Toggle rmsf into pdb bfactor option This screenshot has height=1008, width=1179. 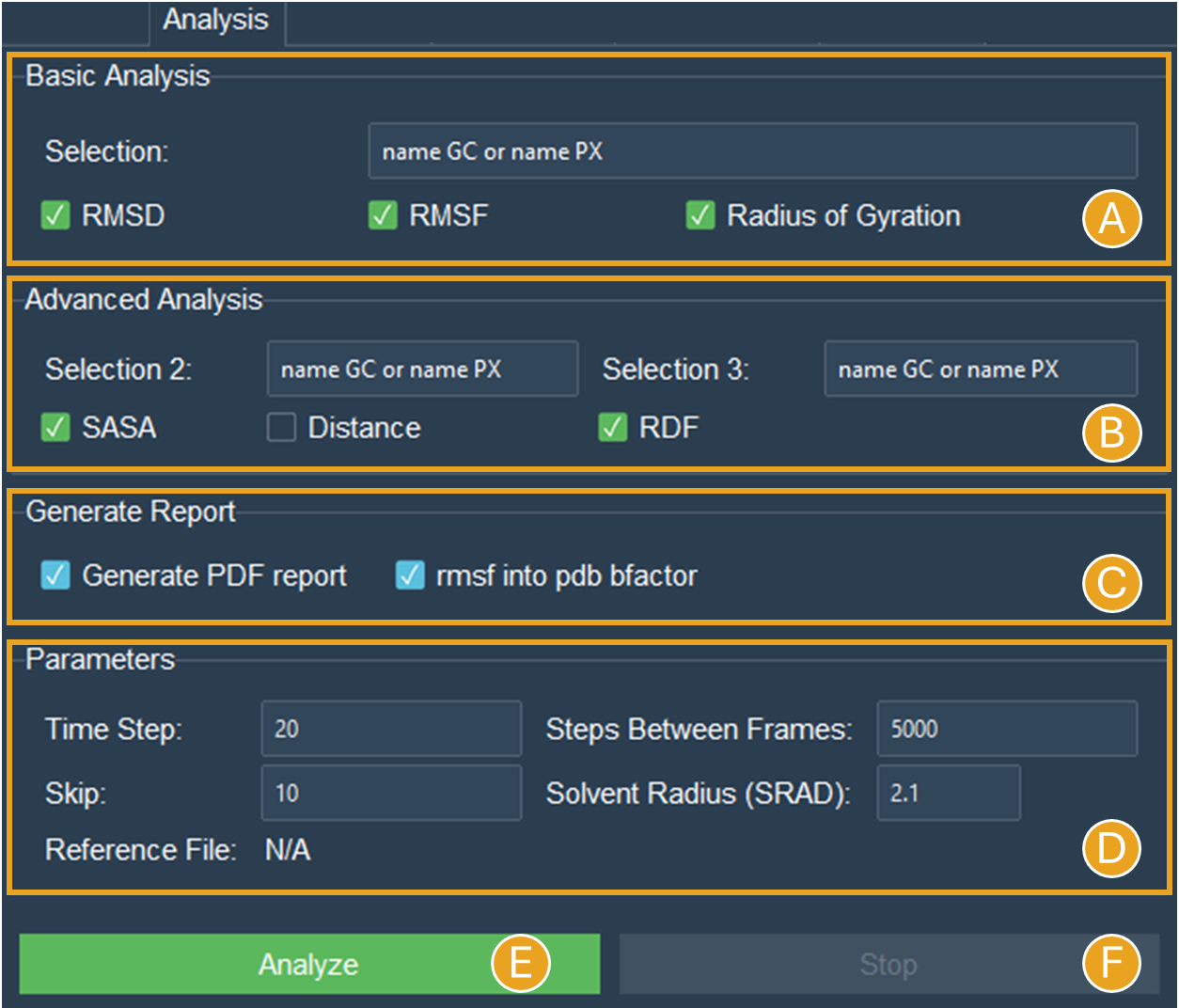tap(410, 575)
